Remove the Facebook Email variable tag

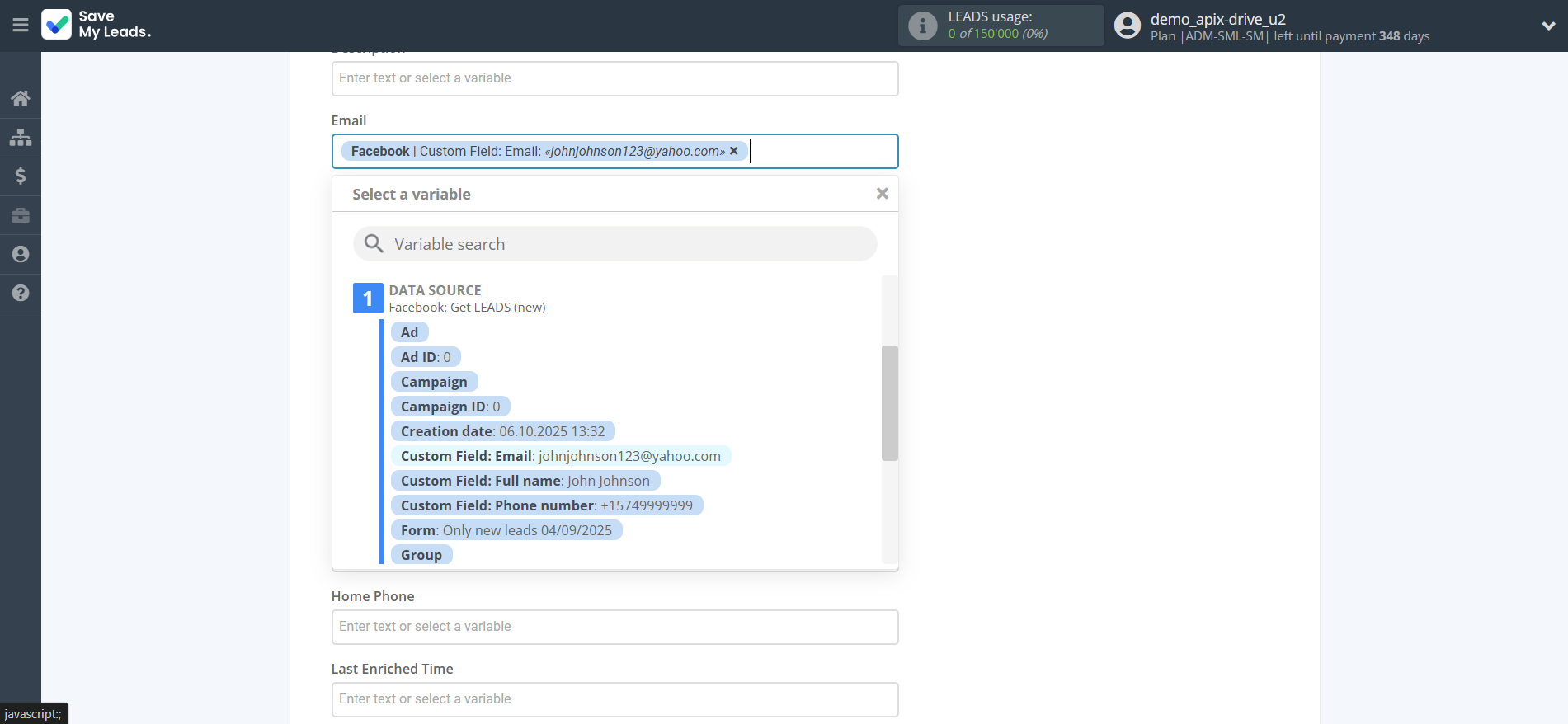pyautogui.click(x=734, y=151)
